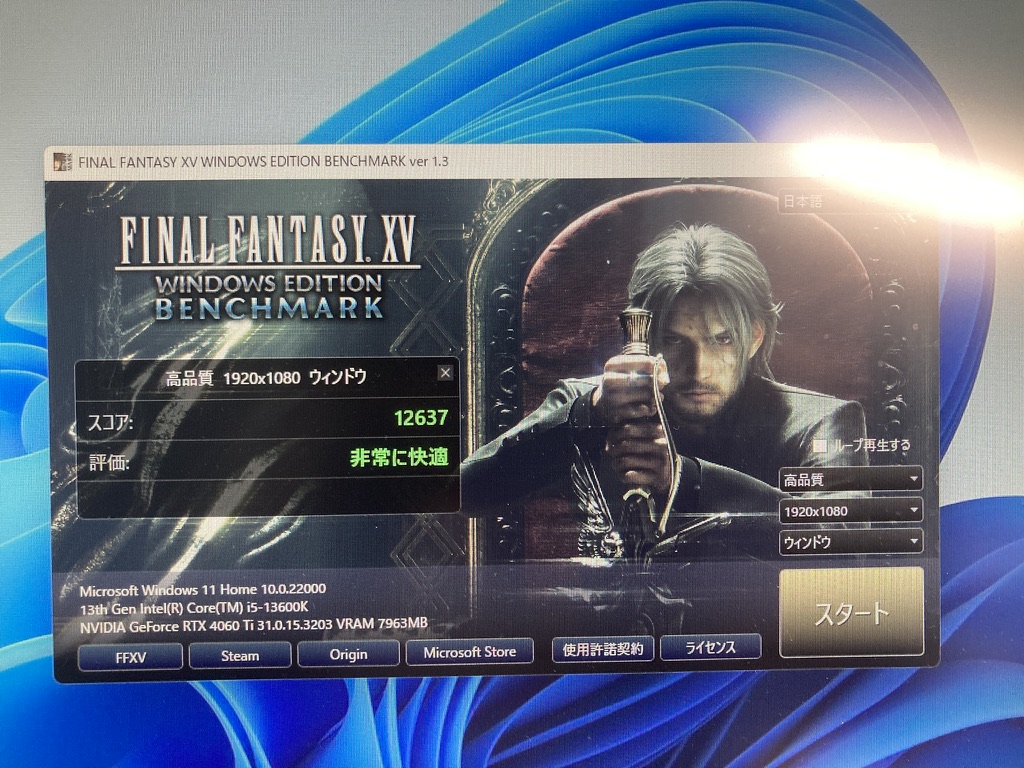The height and width of the screenshot is (768, 1024).
Task: Close the score result panel
Action: coord(445,373)
